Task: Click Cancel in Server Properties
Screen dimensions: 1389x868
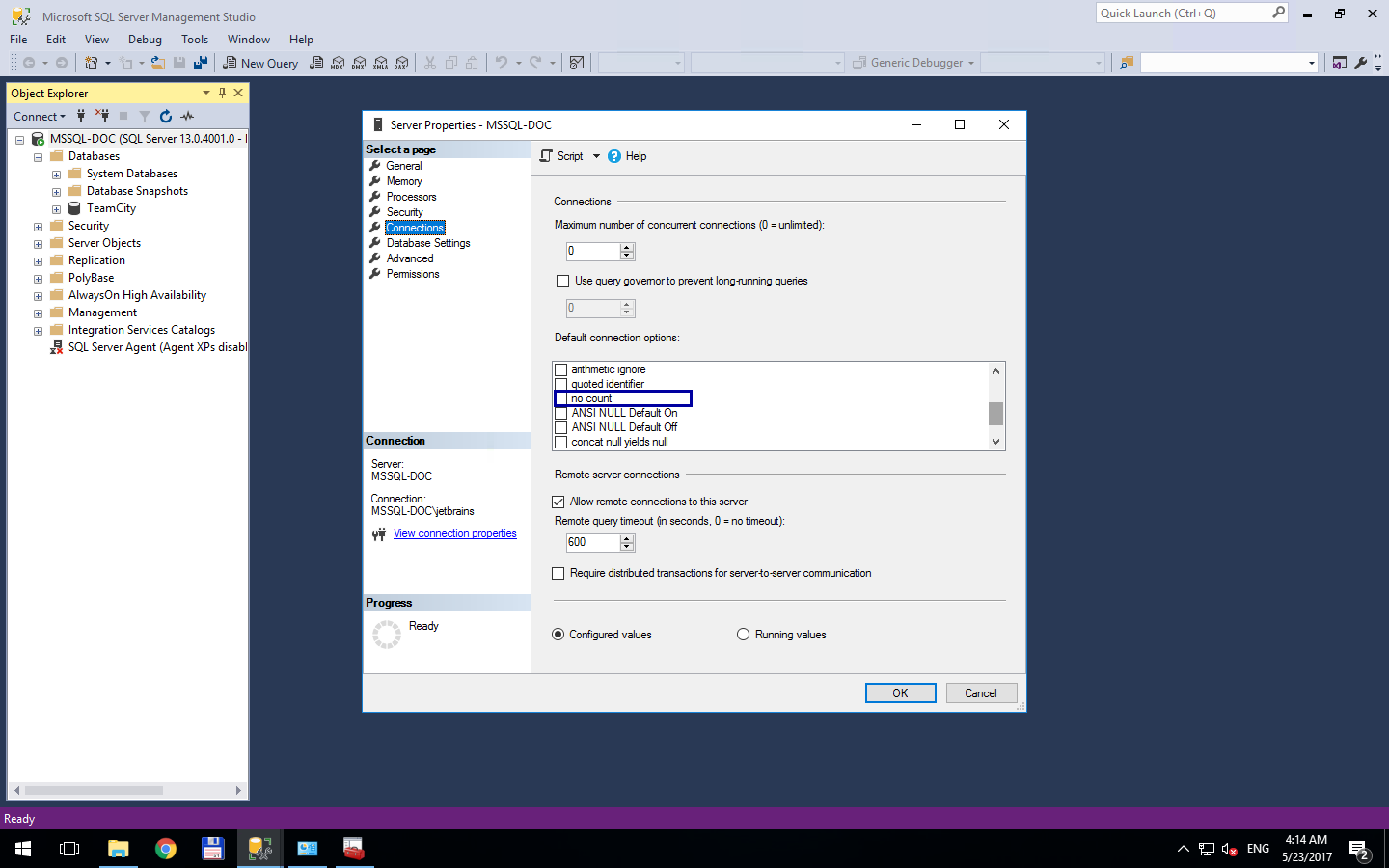Action: point(981,693)
